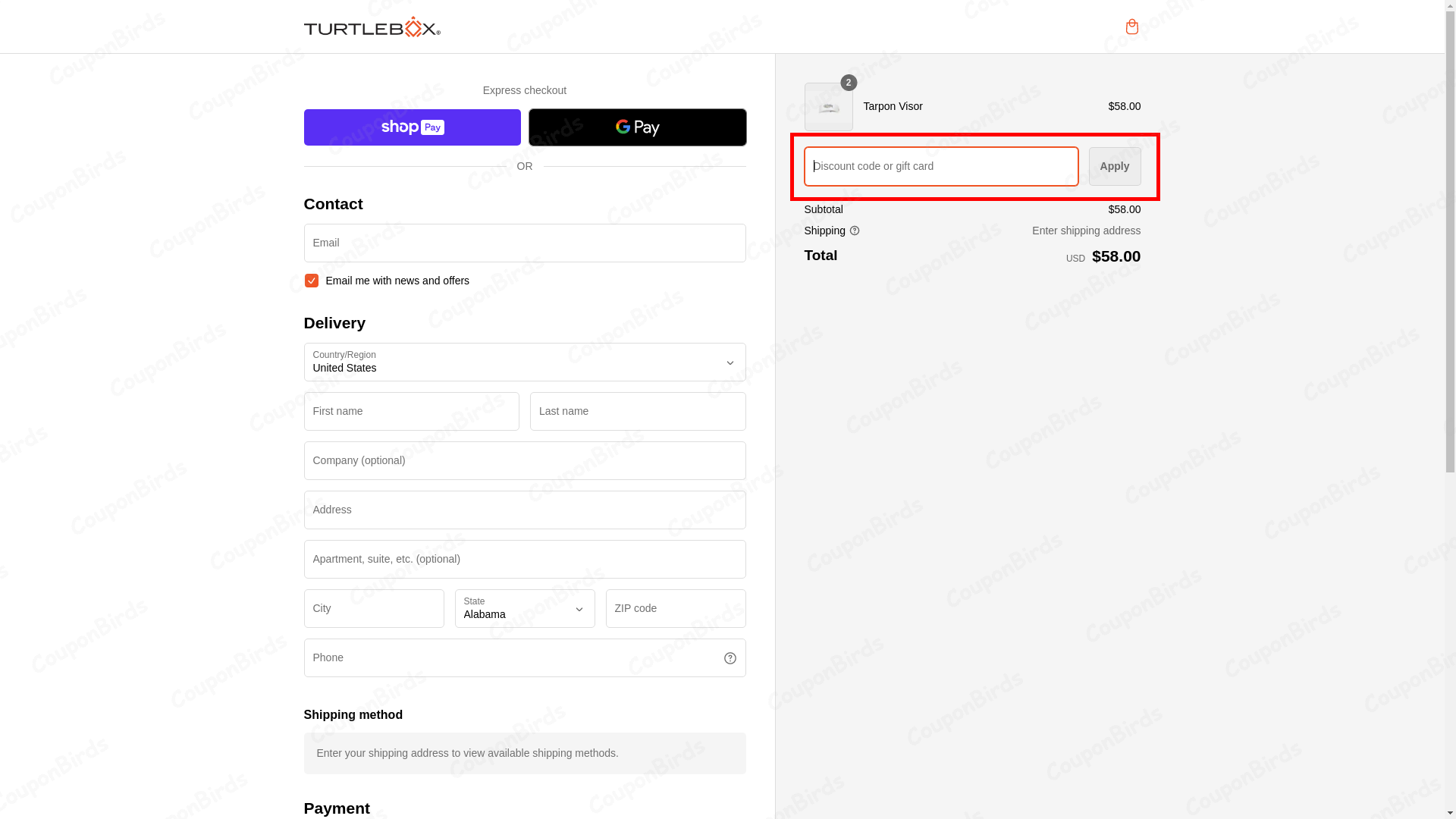Viewport: 1456px width, 819px height.
Task: Click the Turtlebox logo
Action: click(x=372, y=27)
